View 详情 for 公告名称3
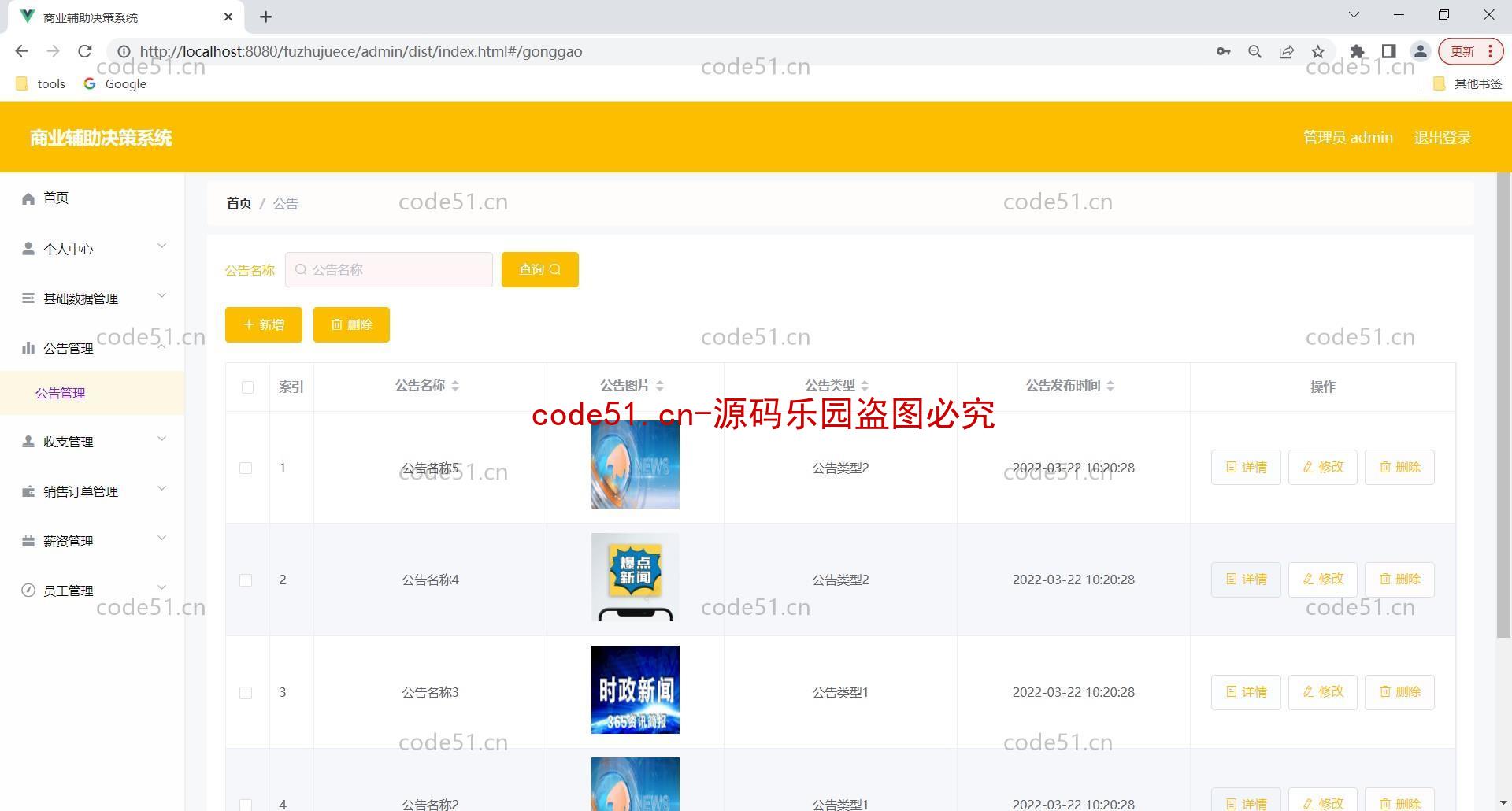Viewport: 1512px width, 811px height. 1246,692
